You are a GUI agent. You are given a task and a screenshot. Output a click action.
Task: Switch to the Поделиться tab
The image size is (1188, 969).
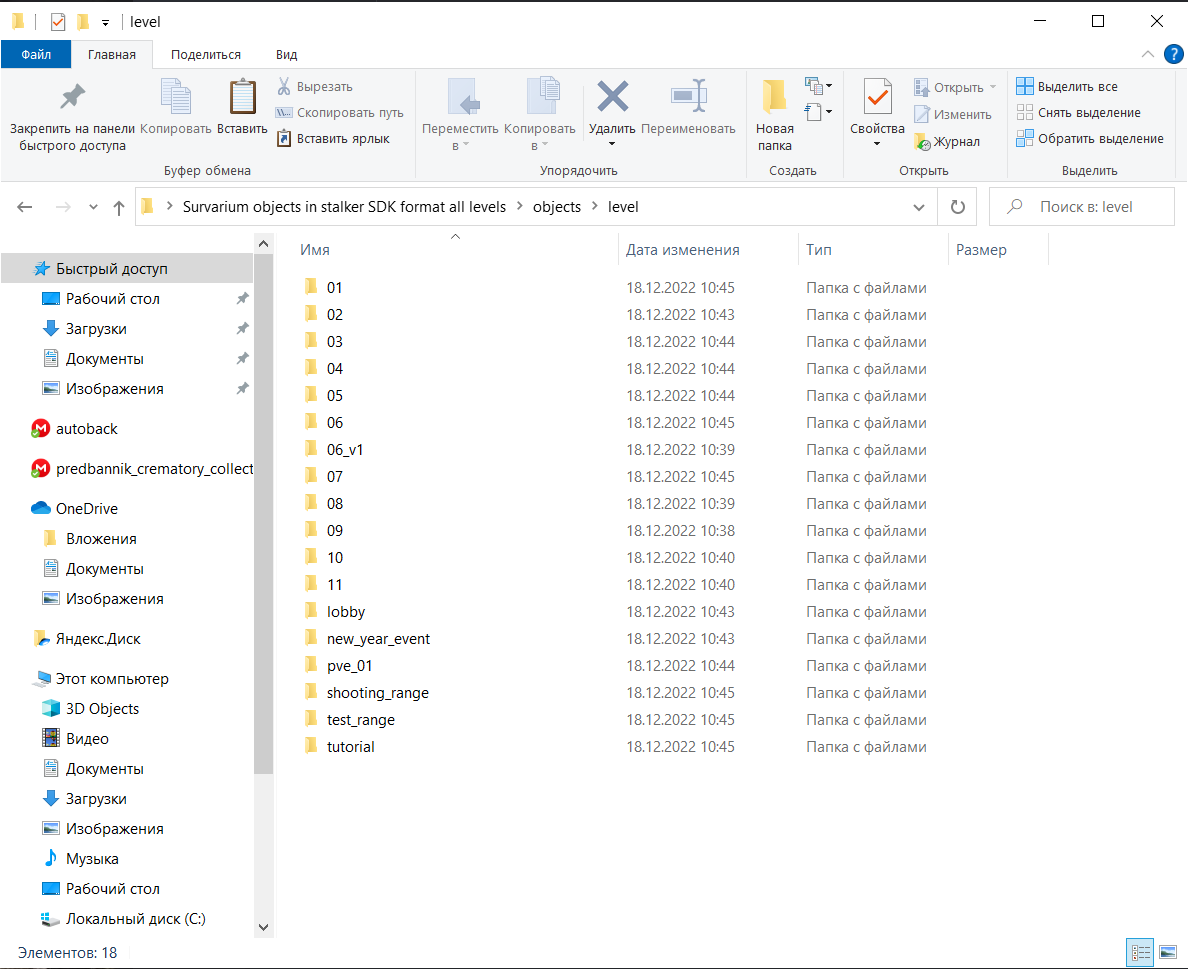(x=205, y=55)
